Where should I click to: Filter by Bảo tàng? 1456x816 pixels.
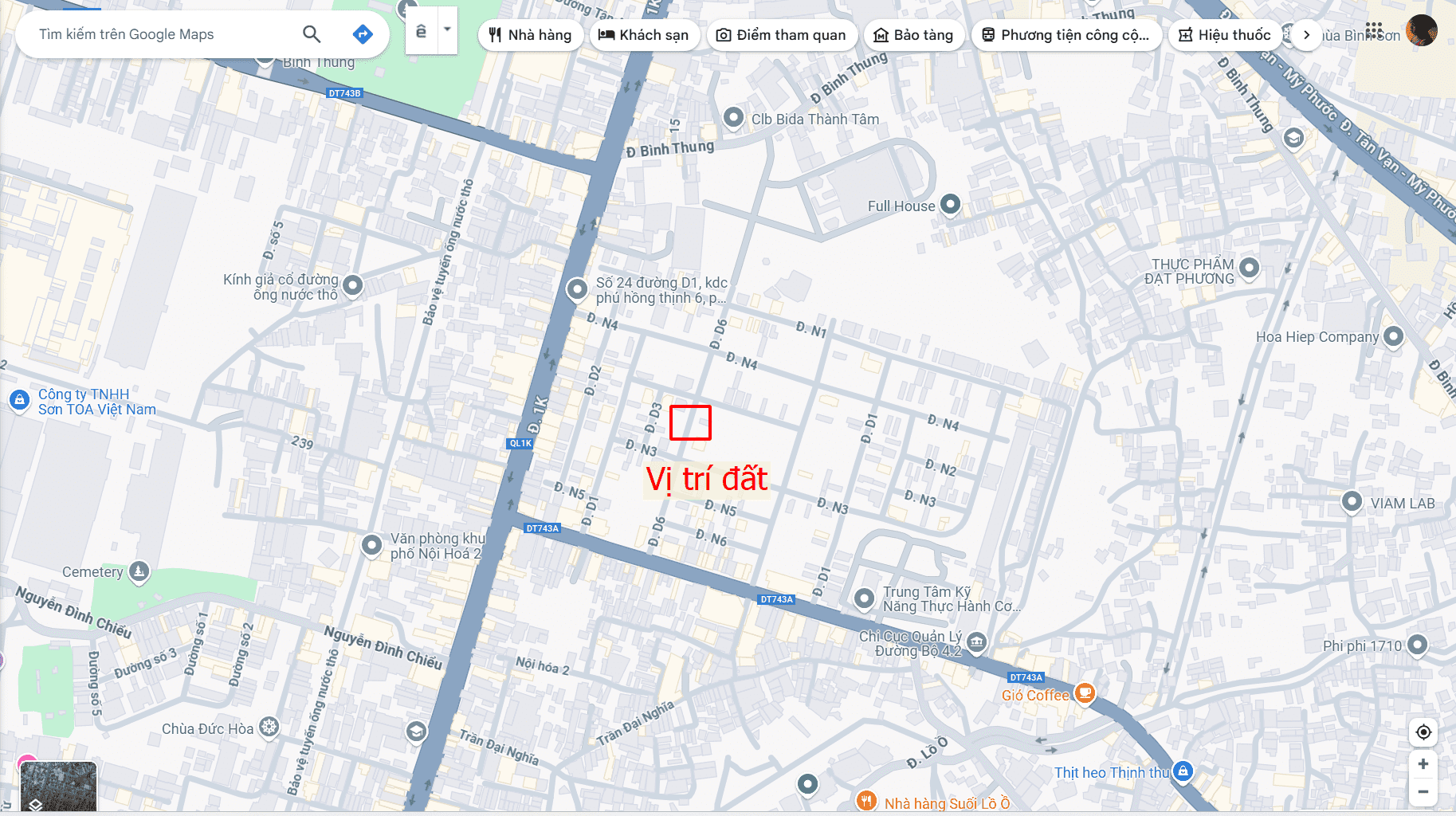pos(914,35)
